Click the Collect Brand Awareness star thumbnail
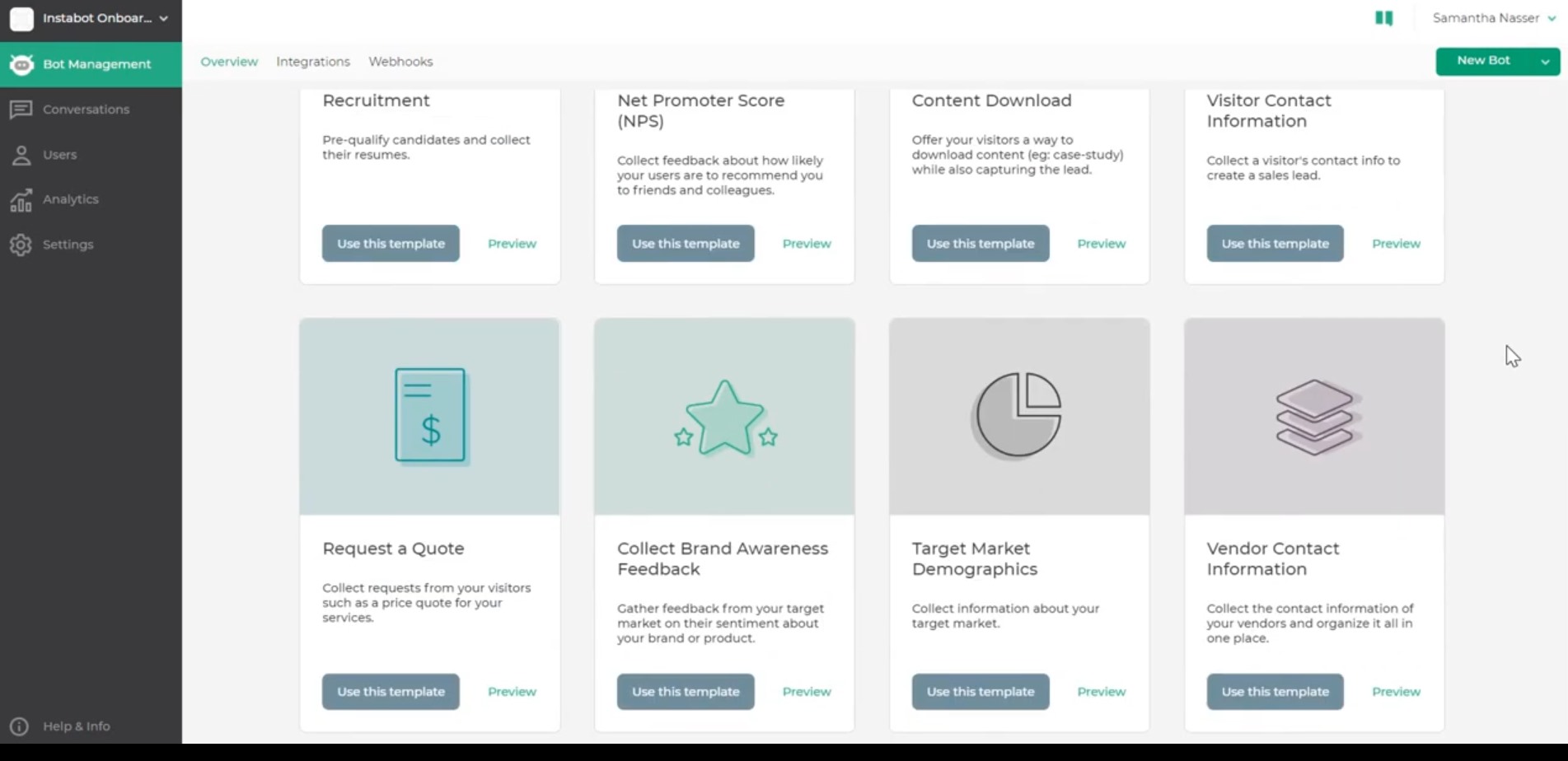 pos(724,417)
